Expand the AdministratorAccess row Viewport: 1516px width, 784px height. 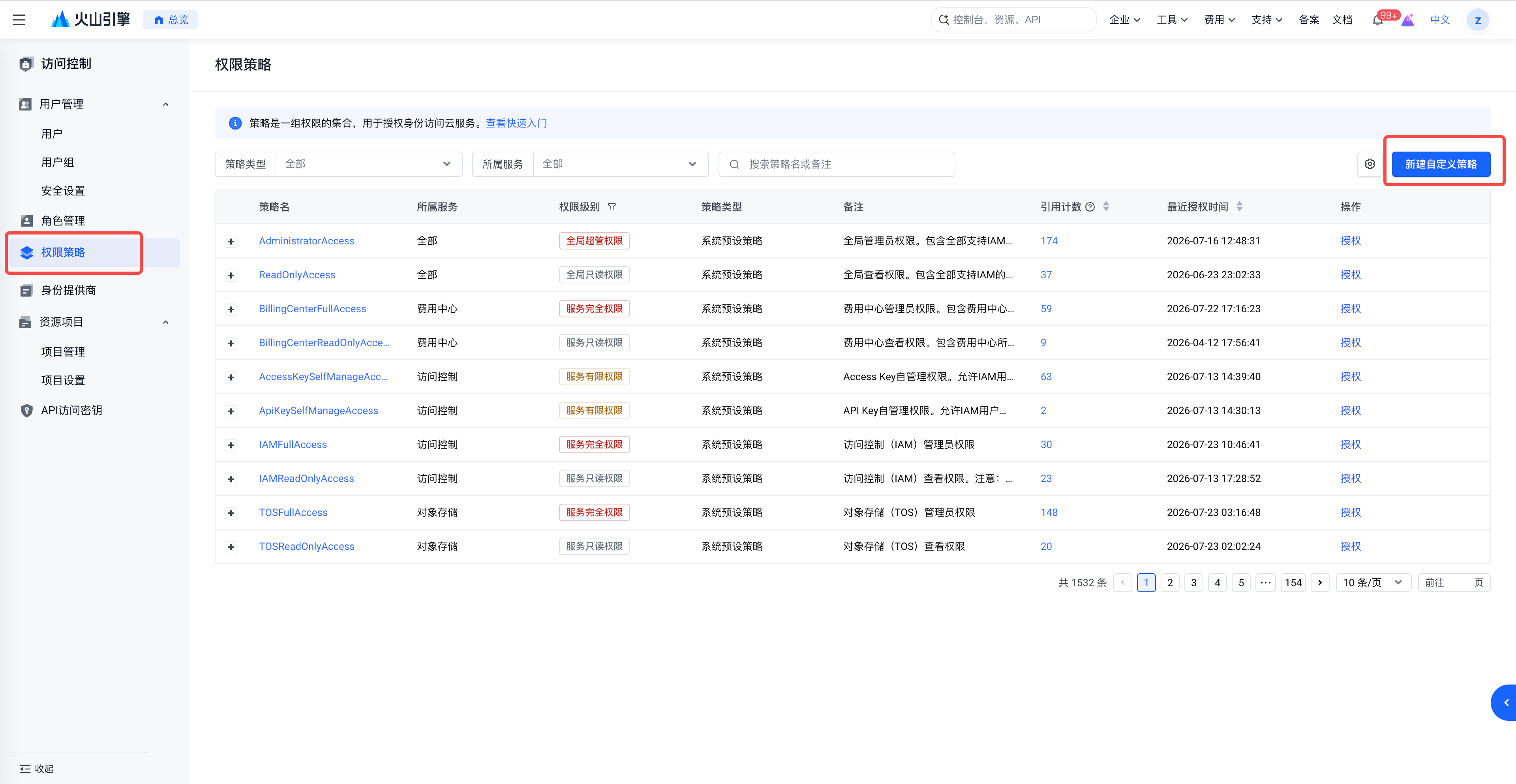point(231,241)
